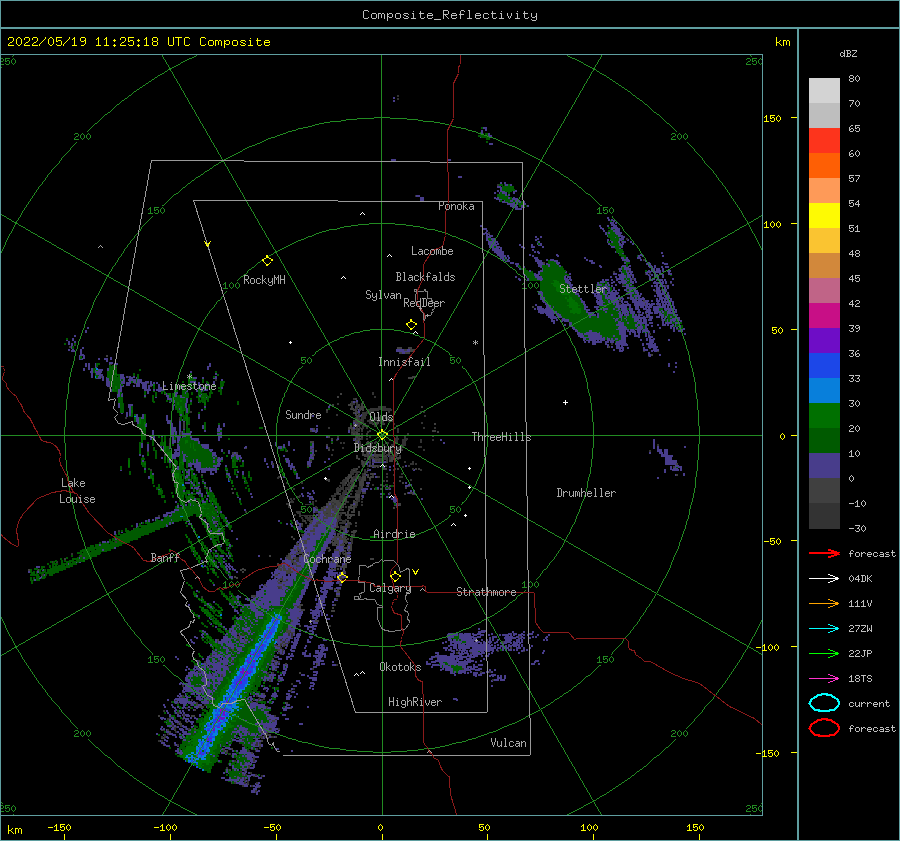
Task: Click the Okotoks town label
Action: point(400,667)
